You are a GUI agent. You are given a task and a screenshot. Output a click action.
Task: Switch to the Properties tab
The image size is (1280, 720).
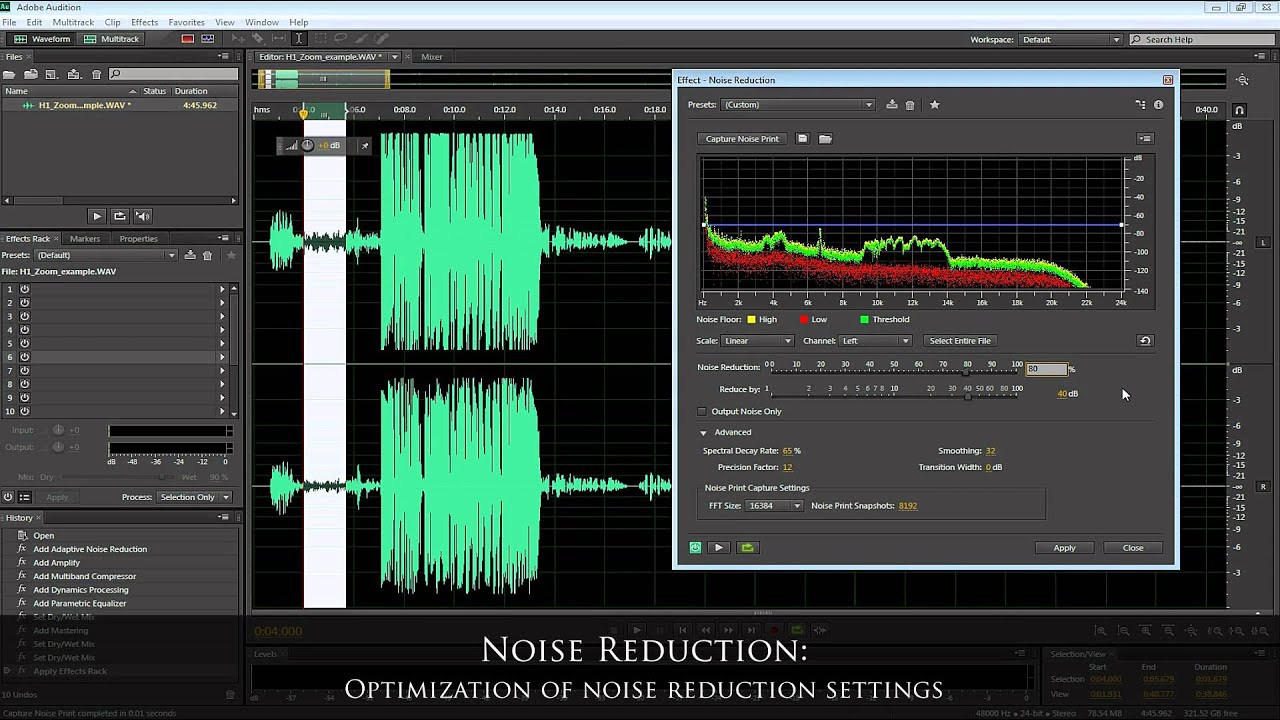(138, 239)
